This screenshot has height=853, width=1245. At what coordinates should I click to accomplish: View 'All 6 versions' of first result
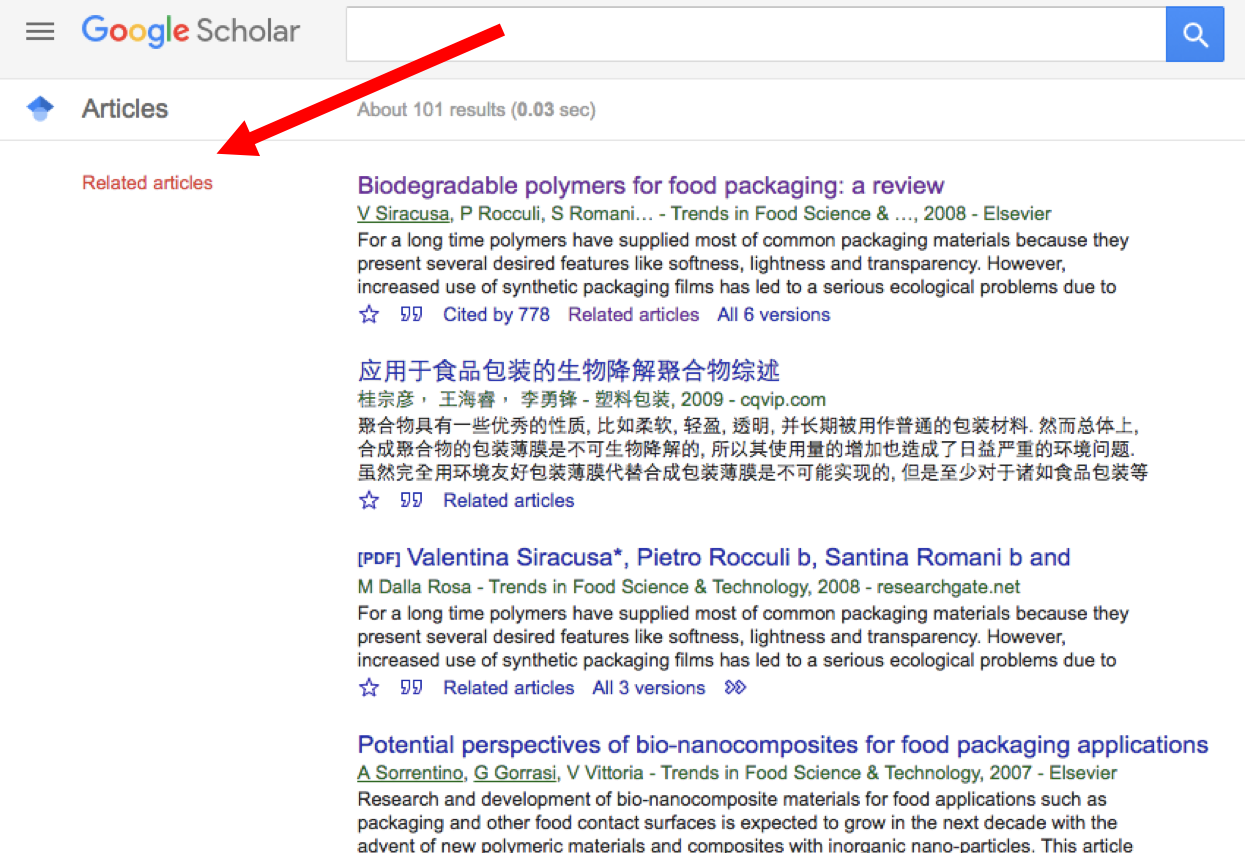click(773, 315)
